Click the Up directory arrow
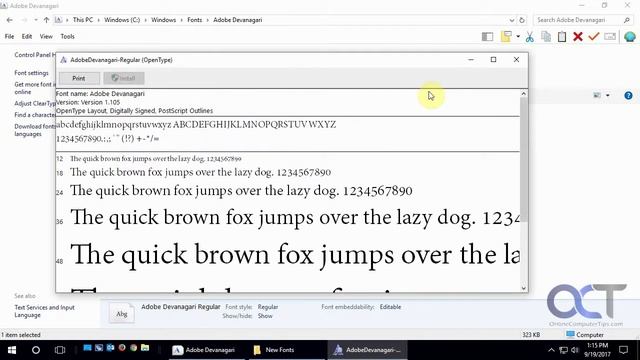The width and height of the screenshot is (640, 360). click(x=46, y=20)
